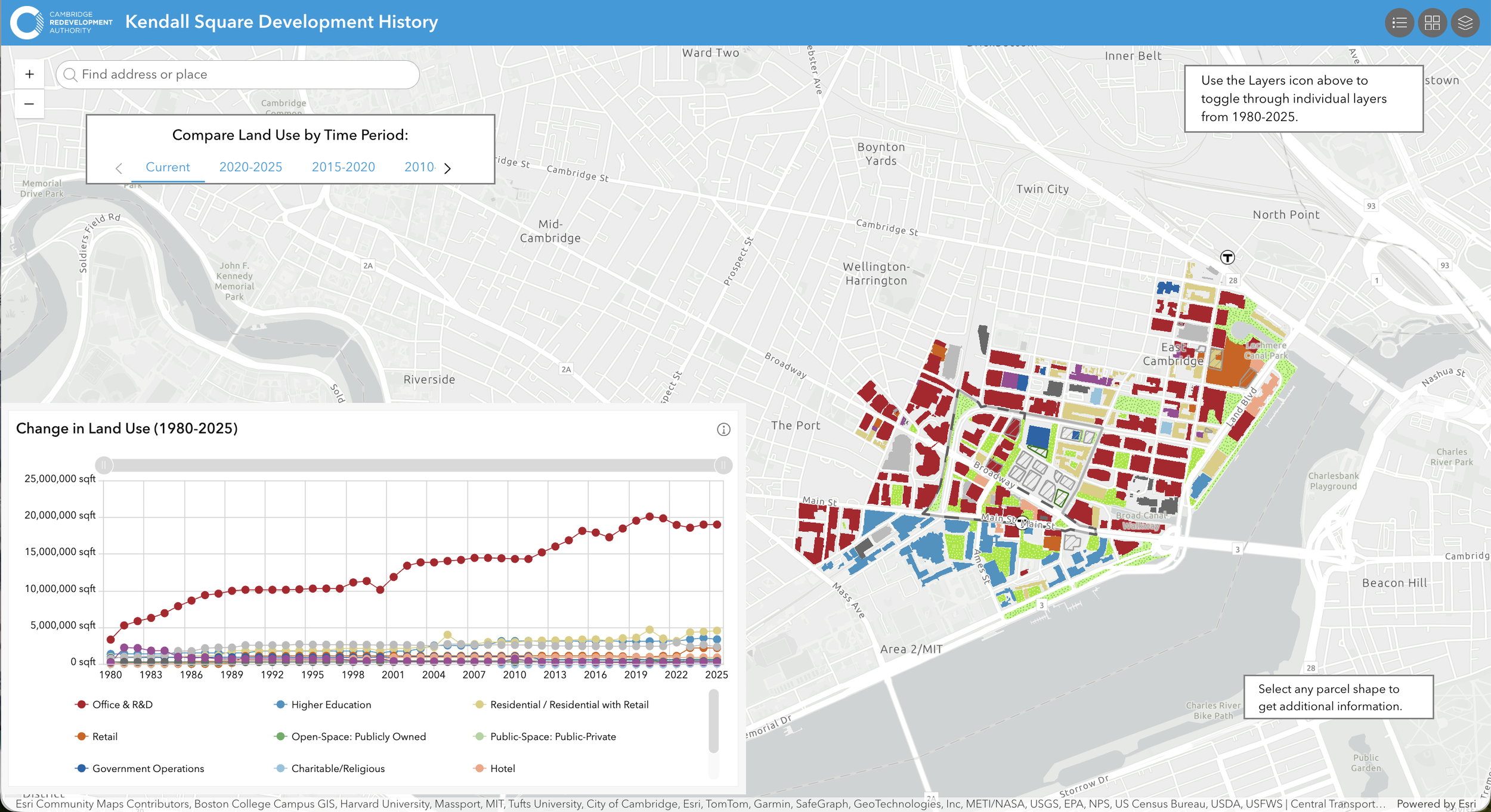Open the legend list icon
The height and width of the screenshot is (812, 1491).
click(x=1399, y=23)
